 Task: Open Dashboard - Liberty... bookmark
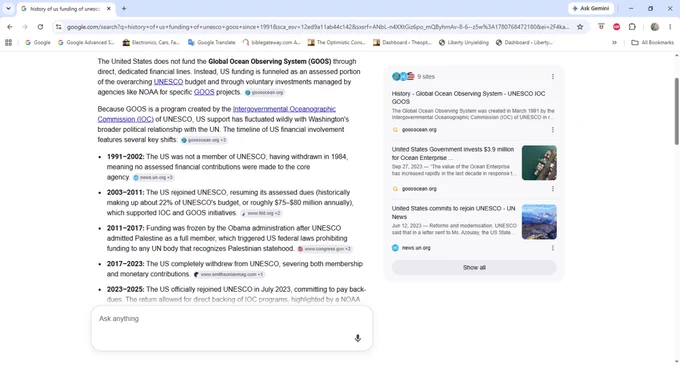coord(524,42)
